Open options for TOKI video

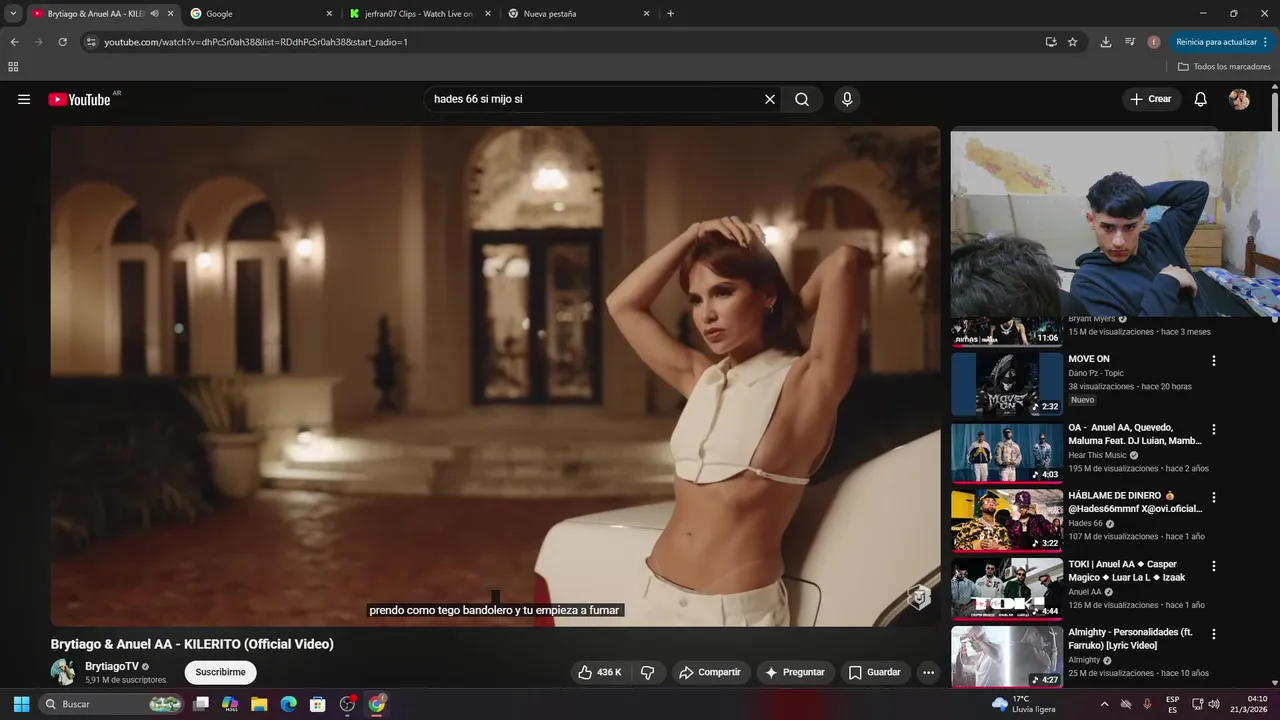pos(1214,566)
